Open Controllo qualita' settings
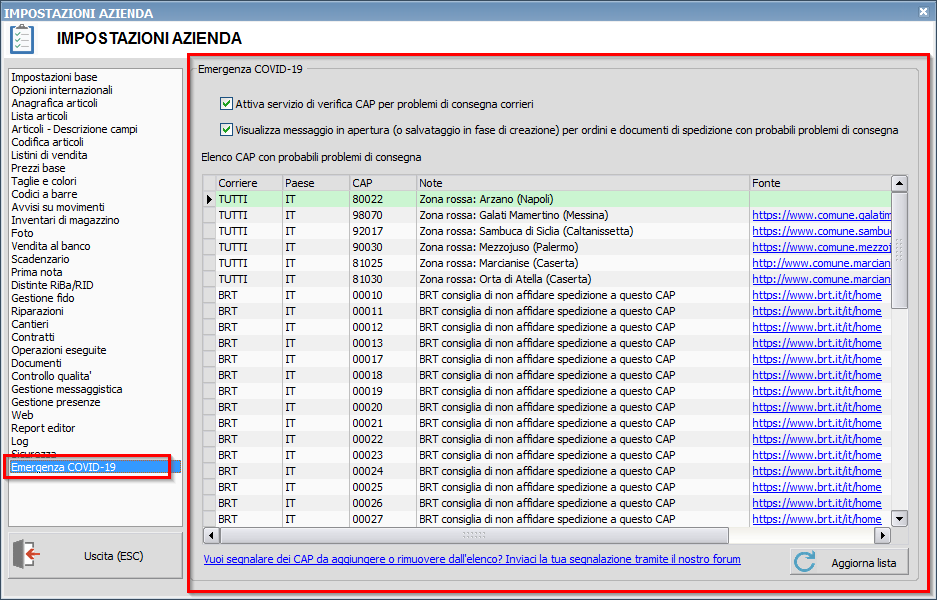Image resolution: width=937 pixels, height=600 pixels. (x=51, y=376)
